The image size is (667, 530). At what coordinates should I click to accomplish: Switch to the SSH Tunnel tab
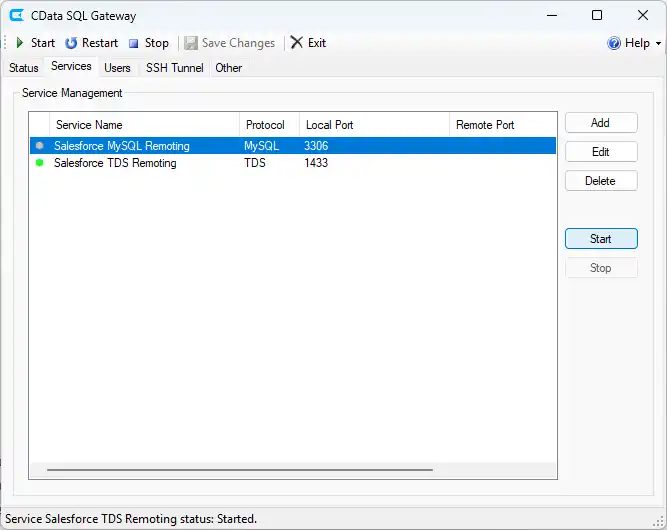pyautogui.click(x=174, y=68)
